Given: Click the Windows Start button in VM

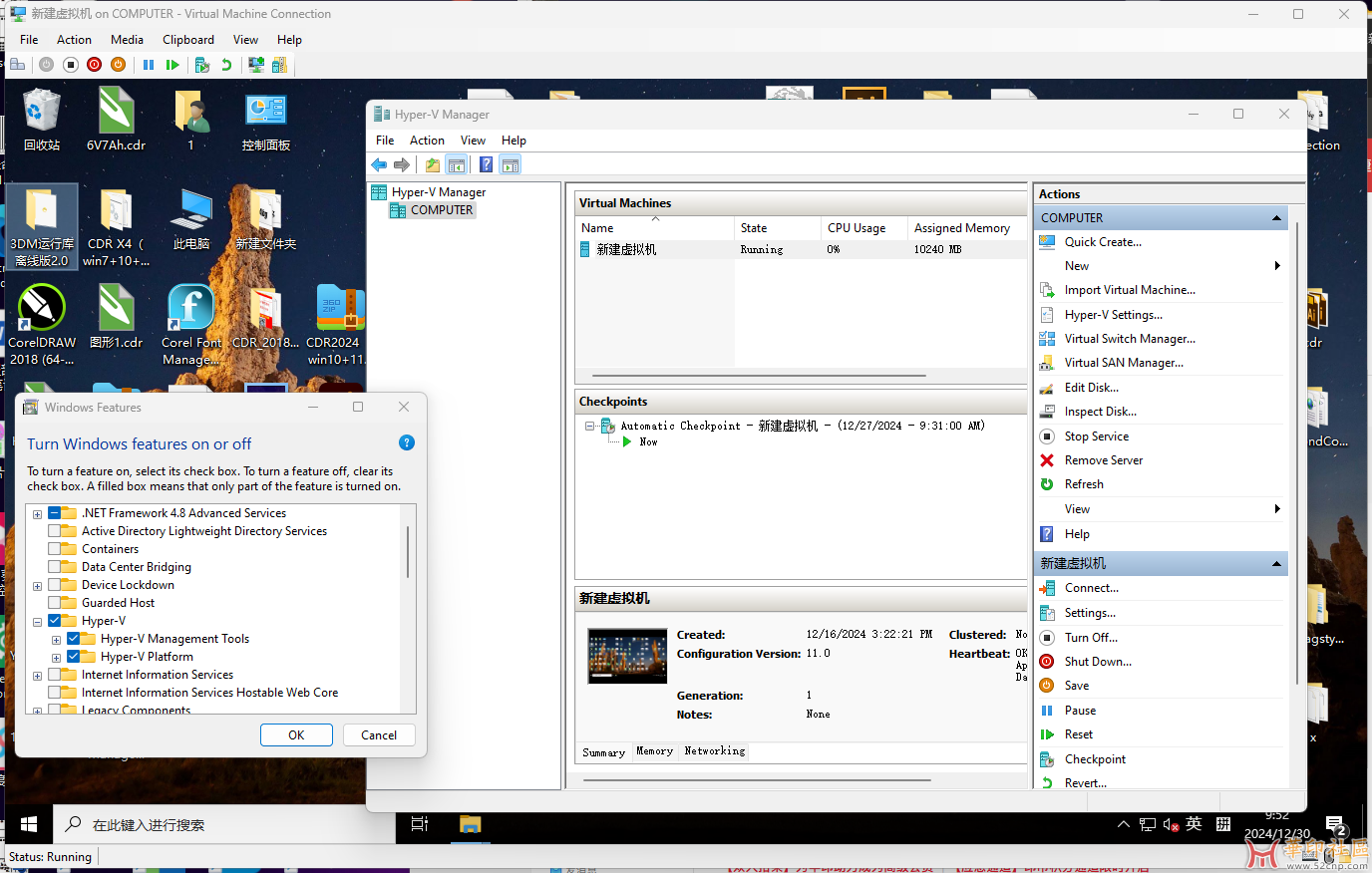Looking at the screenshot, I should (29, 824).
